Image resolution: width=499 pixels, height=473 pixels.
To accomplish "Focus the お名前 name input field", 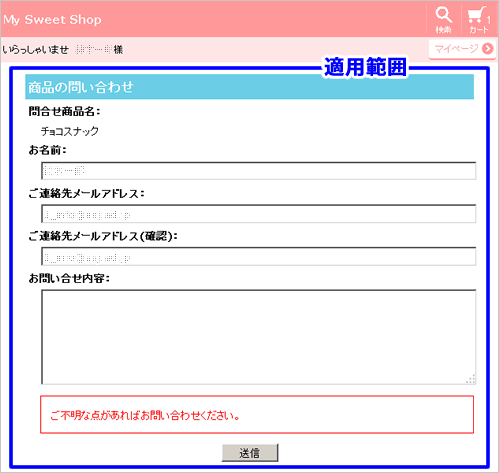I will point(259,171).
